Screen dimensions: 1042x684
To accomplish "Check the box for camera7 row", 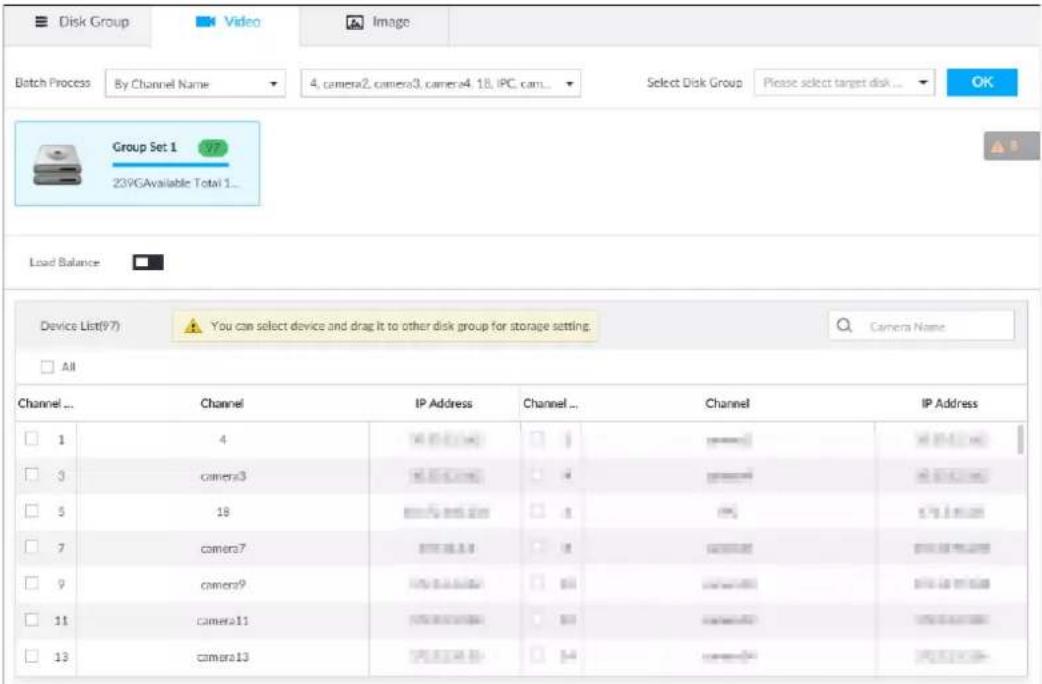I will click(31, 546).
